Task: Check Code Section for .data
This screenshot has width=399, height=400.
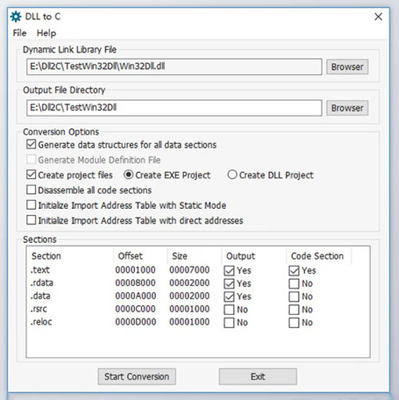Action: click(x=294, y=297)
